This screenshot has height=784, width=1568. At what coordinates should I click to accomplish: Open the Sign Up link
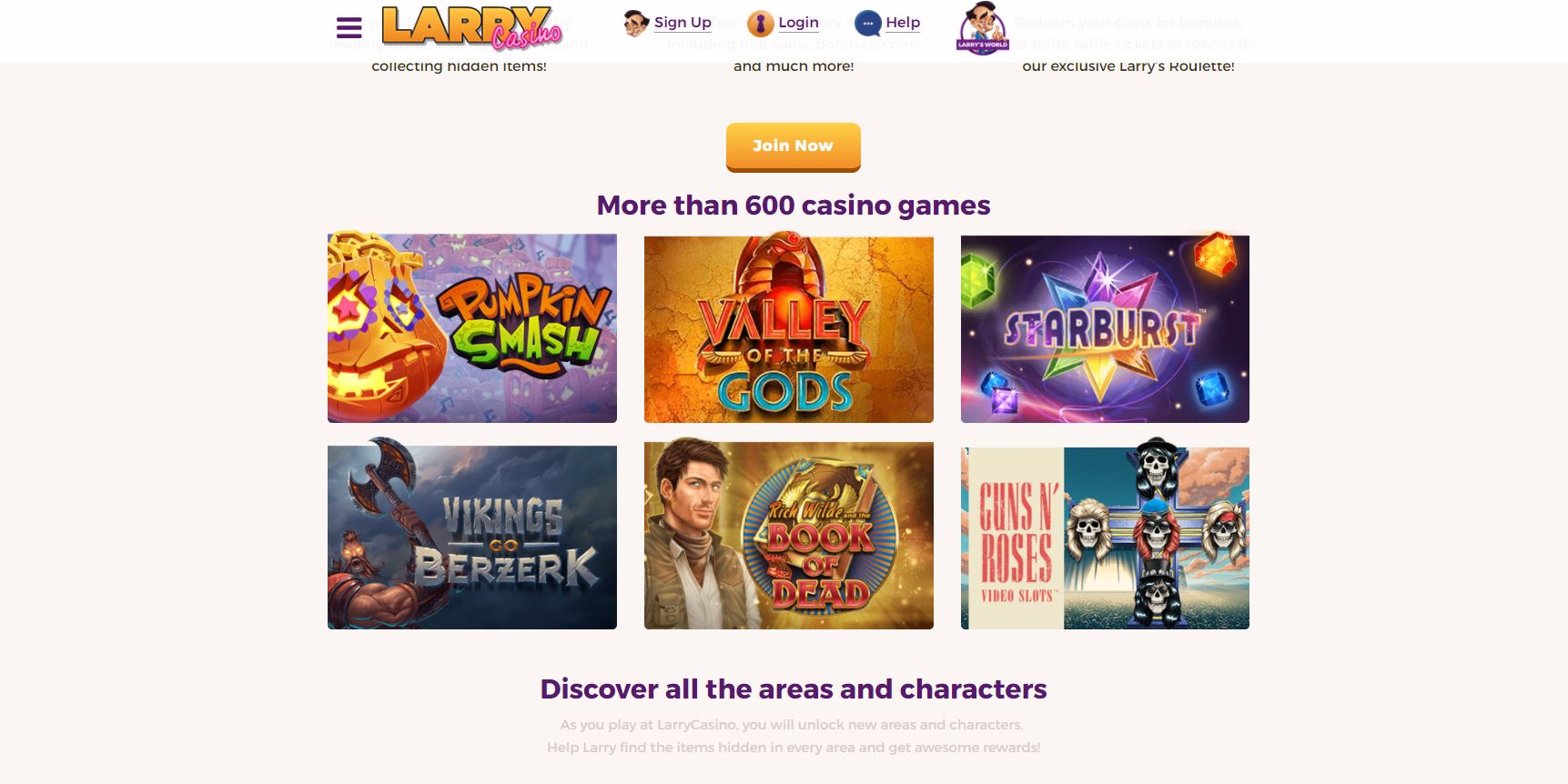683,23
